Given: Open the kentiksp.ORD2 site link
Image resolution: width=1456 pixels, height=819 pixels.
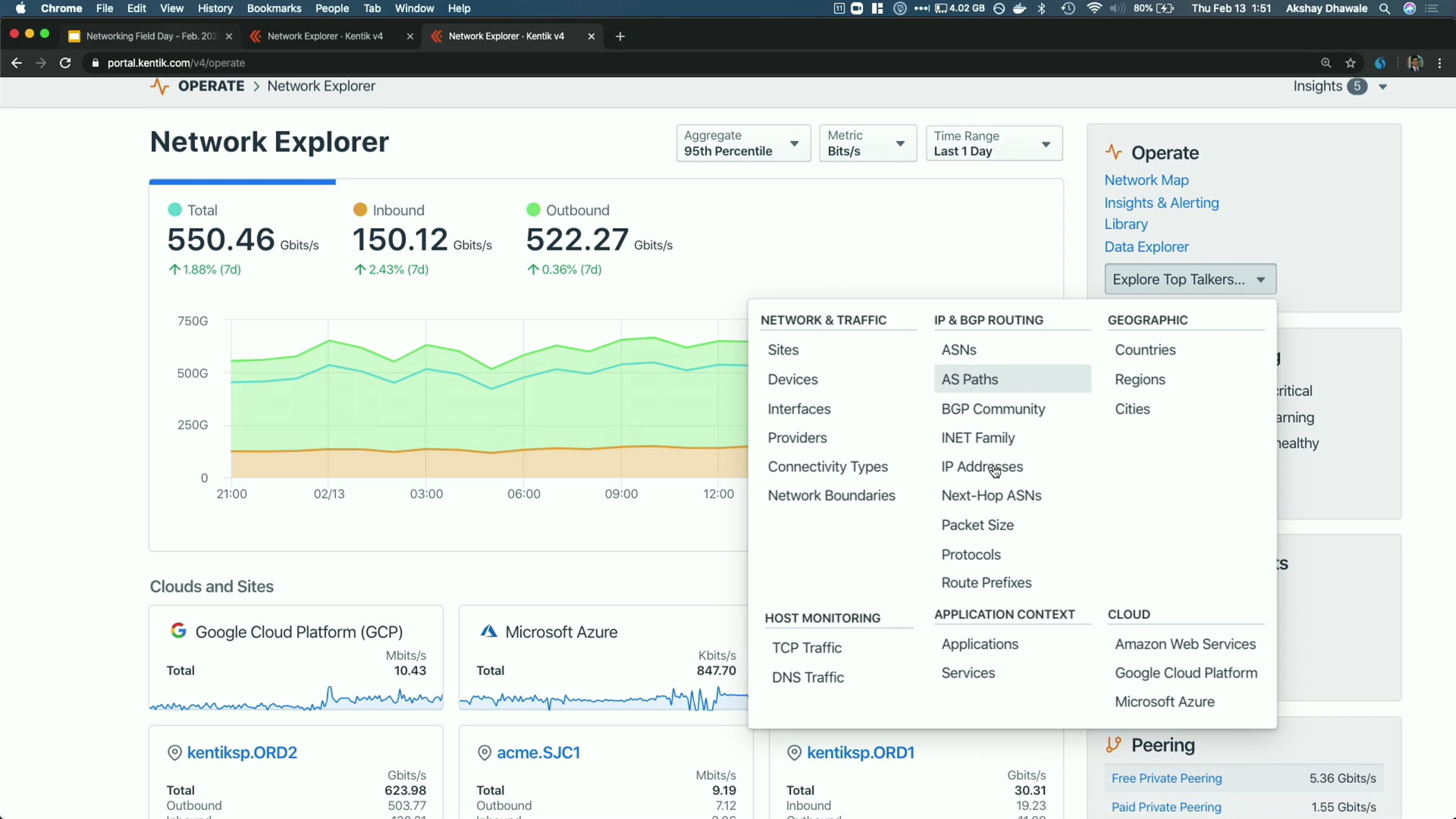Looking at the screenshot, I should (241, 753).
